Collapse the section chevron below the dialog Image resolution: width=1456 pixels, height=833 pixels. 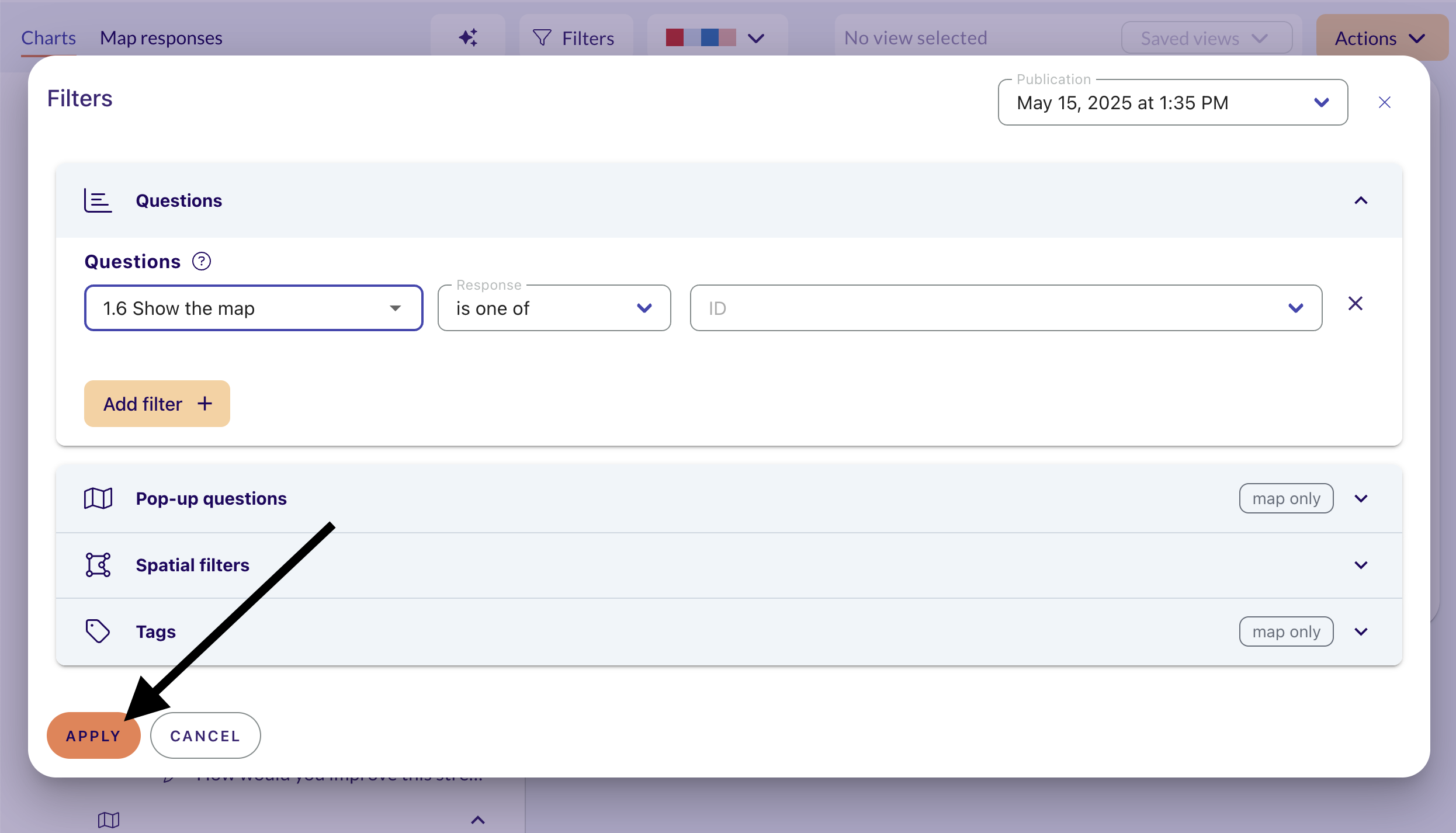click(x=477, y=820)
